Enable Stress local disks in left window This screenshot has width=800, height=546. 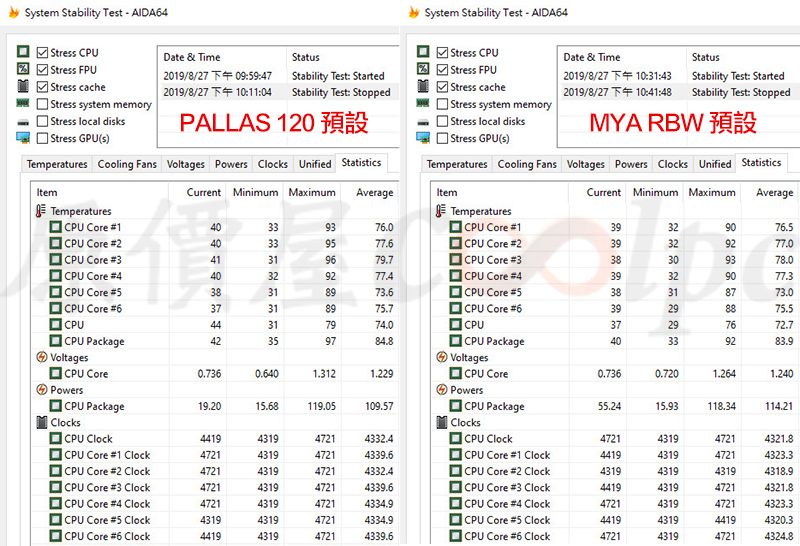pos(42,121)
